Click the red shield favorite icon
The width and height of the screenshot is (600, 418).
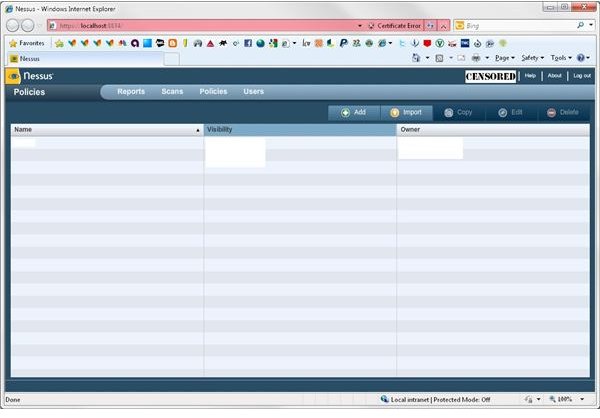click(x=427, y=43)
